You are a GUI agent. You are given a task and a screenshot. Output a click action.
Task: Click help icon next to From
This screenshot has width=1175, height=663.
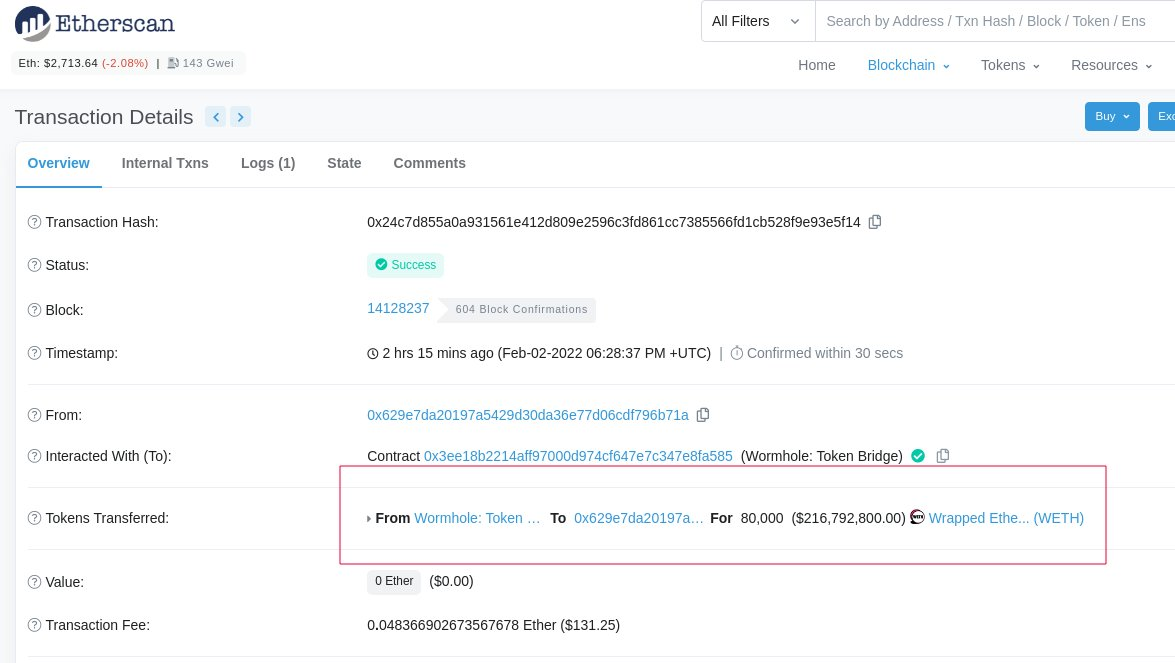(x=34, y=415)
